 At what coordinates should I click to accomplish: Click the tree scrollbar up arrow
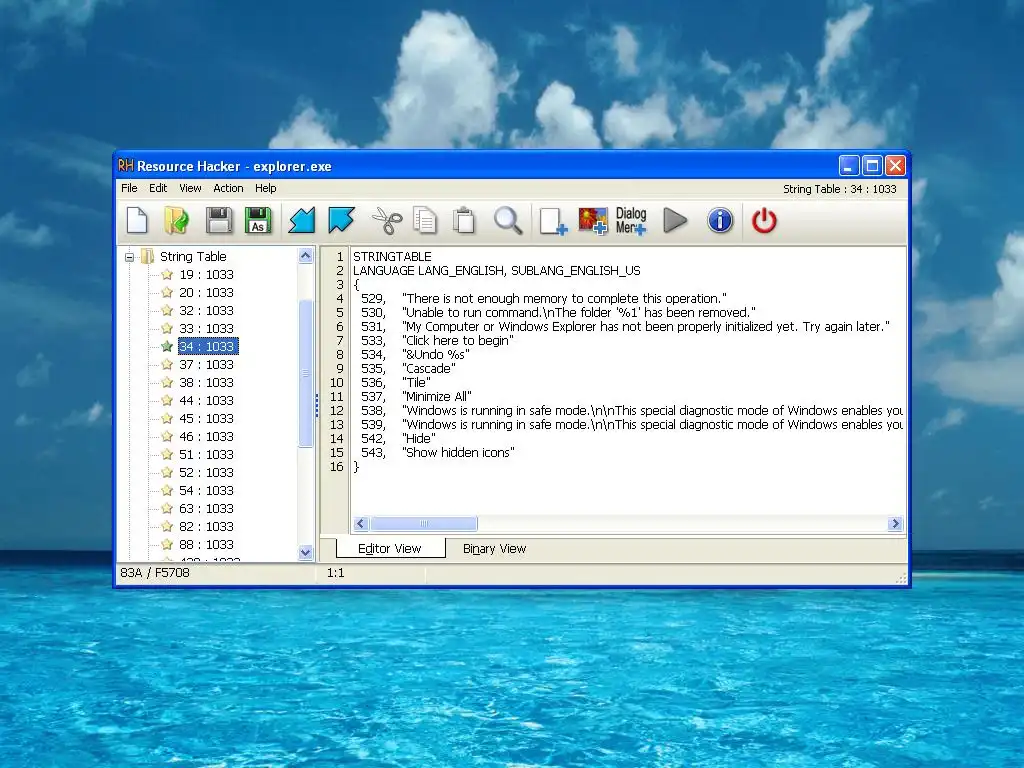pyautogui.click(x=305, y=256)
